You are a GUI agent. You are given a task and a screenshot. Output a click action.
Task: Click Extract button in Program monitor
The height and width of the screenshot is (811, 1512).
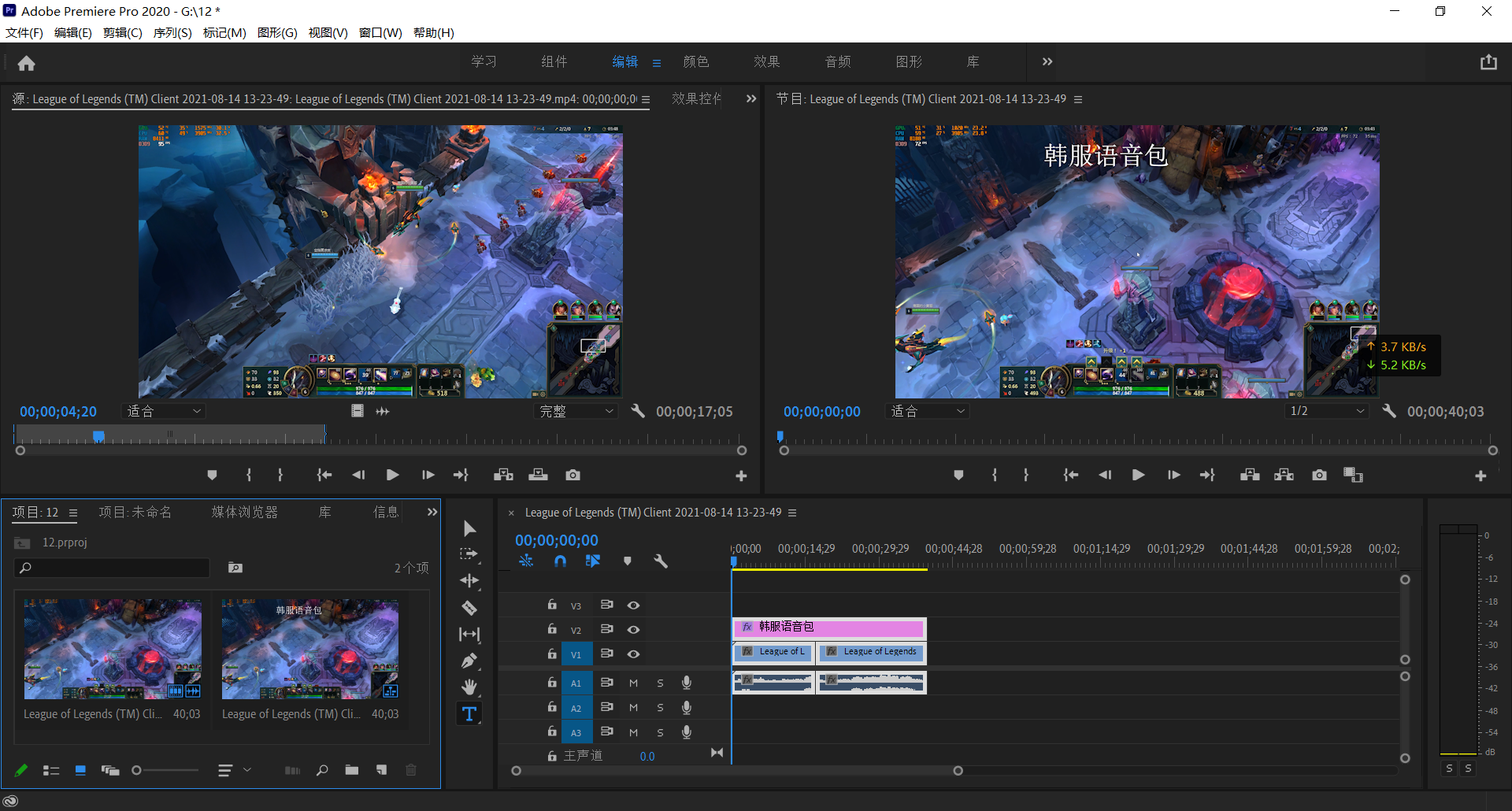pos(1284,475)
